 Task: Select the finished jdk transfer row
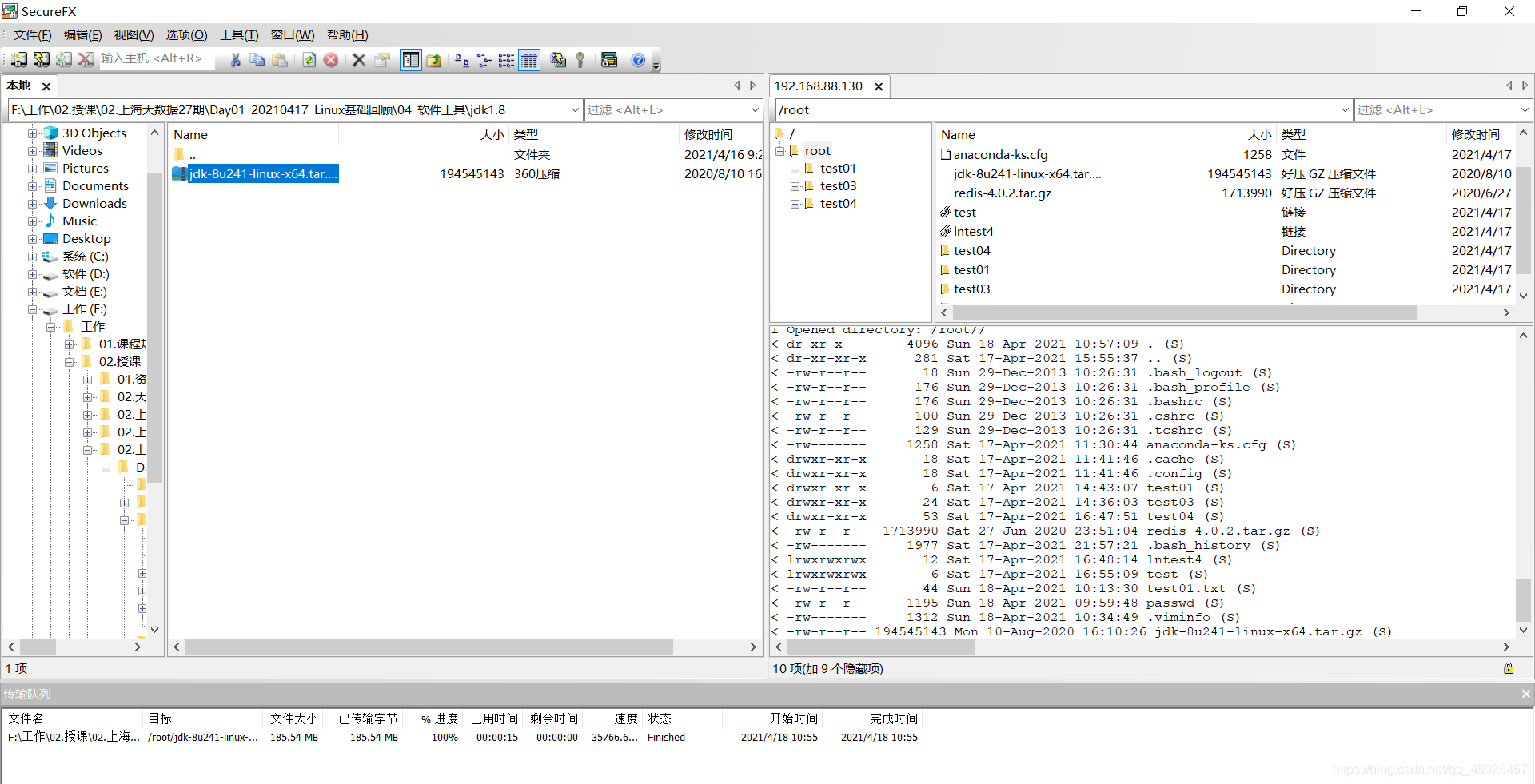click(x=464, y=738)
